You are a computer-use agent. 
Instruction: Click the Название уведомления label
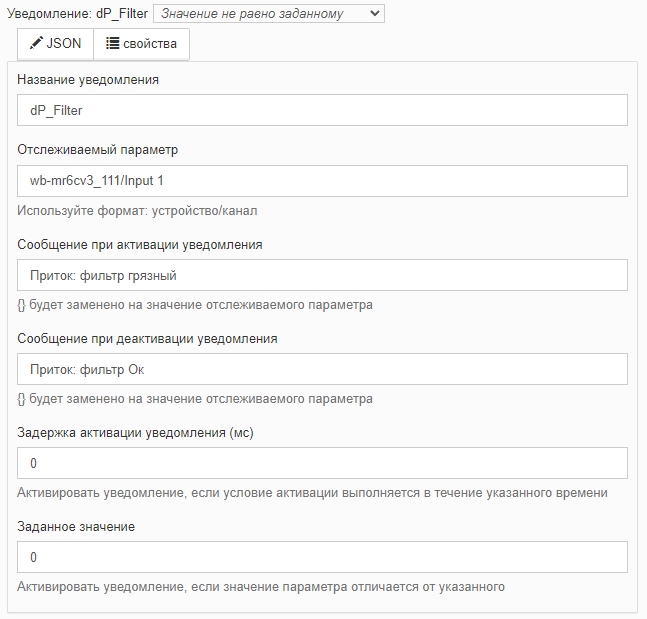(x=88, y=79)
